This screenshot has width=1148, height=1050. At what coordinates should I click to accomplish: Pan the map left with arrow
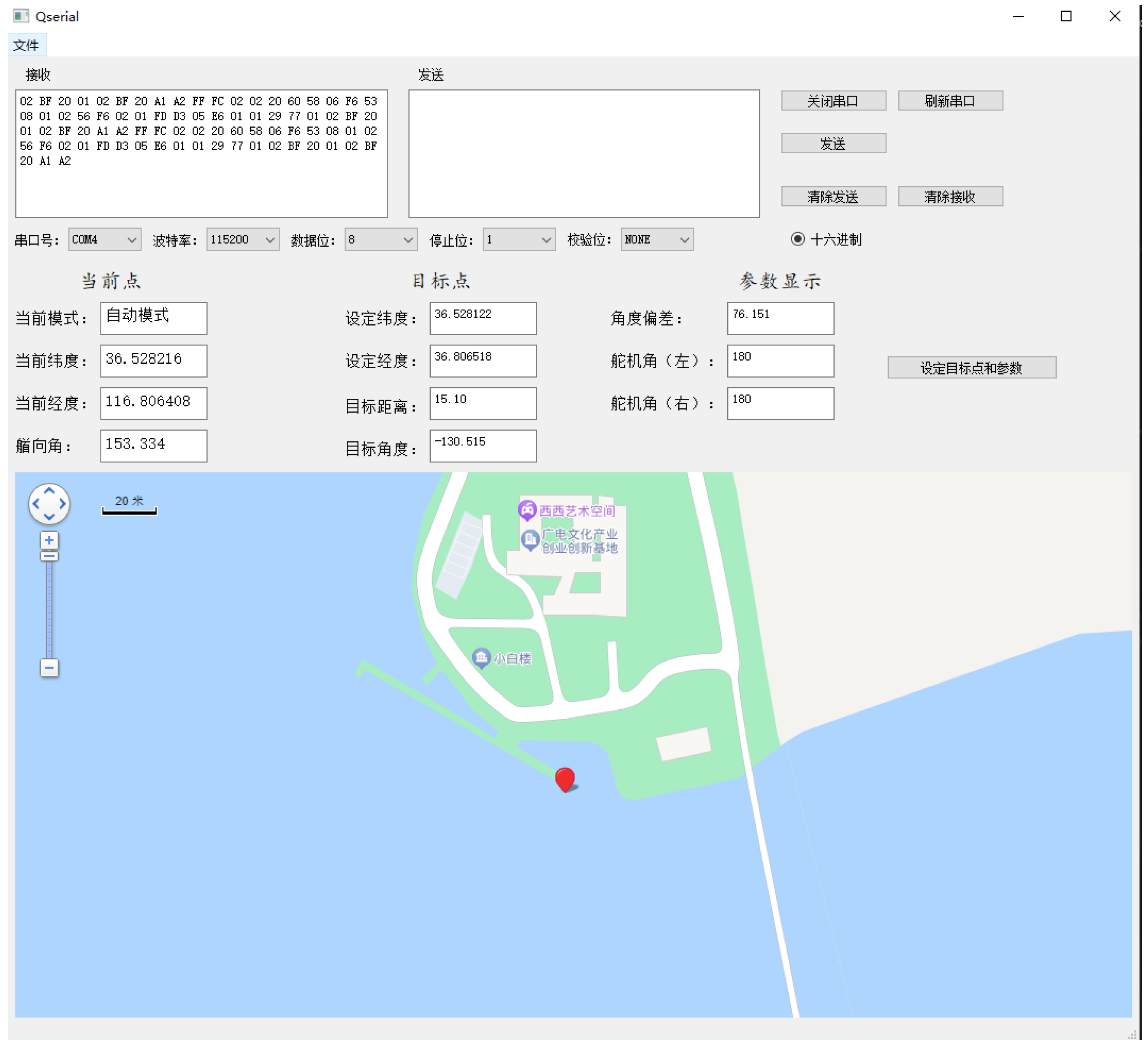click(x=36, y=504)
